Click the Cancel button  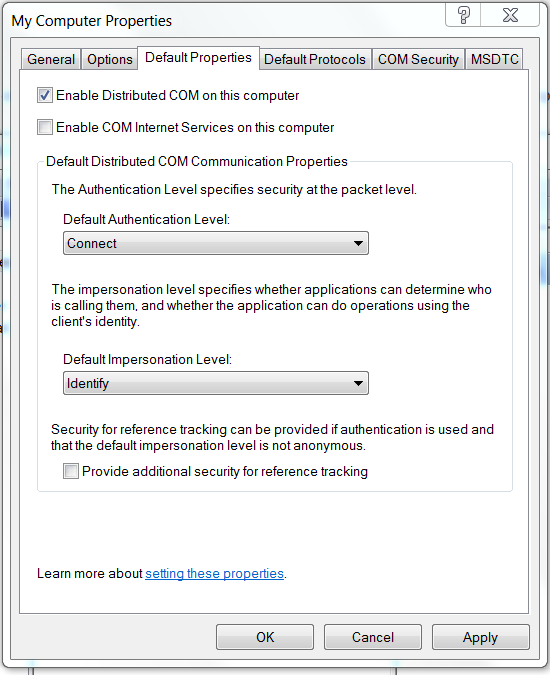373,637
